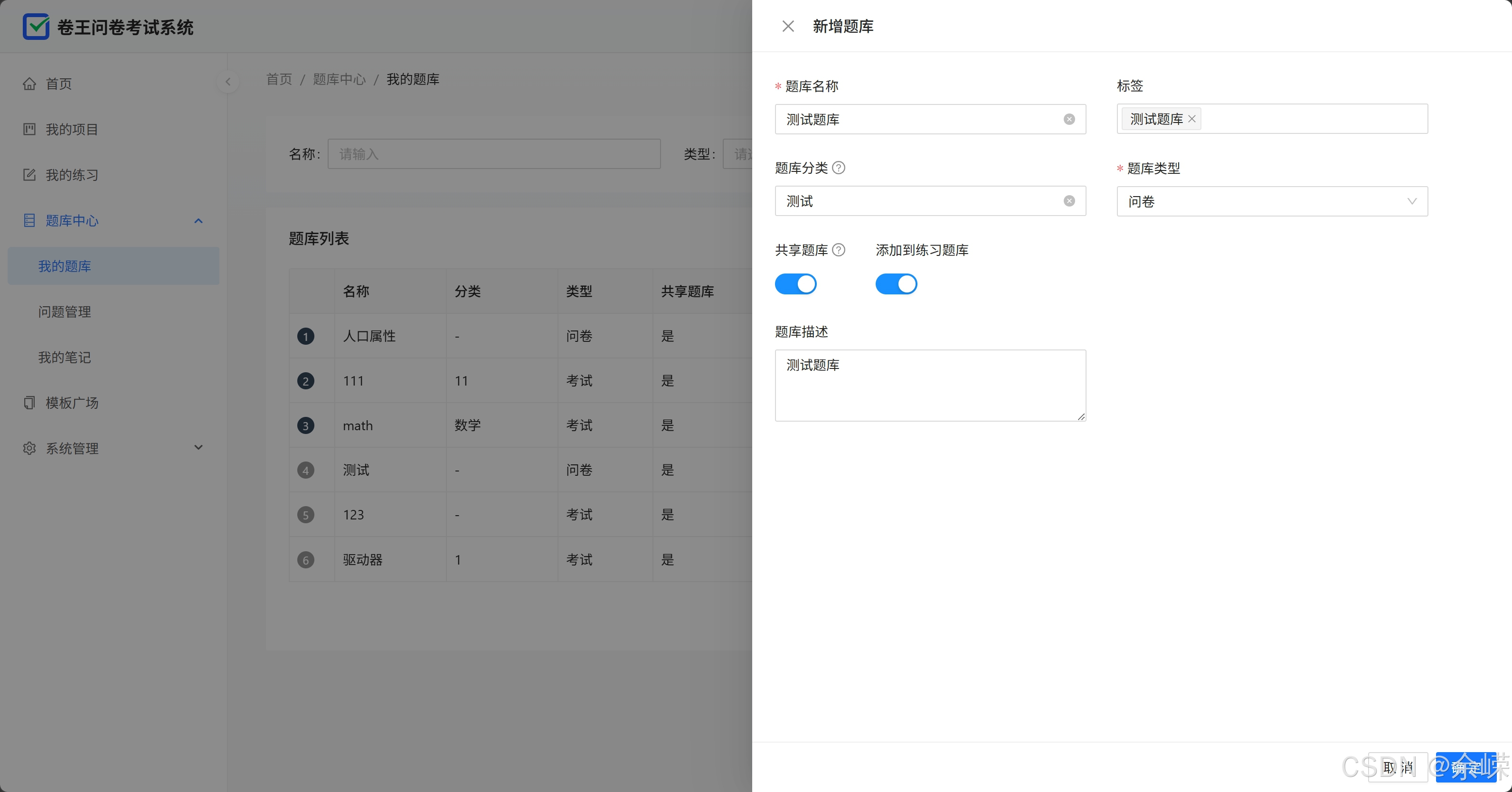The height and width of the screenshot is (792, 1512).
Task: Clear the 题库名称 field via clear icon
Action: tap(1069, 119)
